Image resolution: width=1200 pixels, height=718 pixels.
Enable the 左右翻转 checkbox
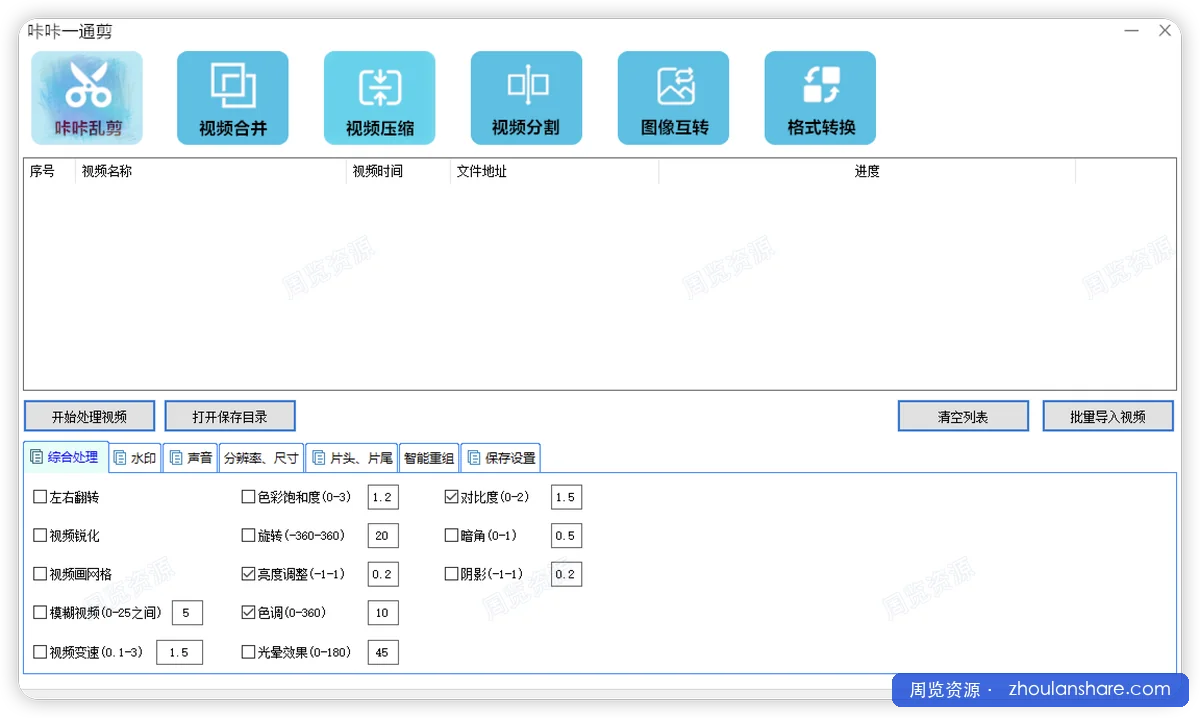pyautogui.click(x=40, y=497)
